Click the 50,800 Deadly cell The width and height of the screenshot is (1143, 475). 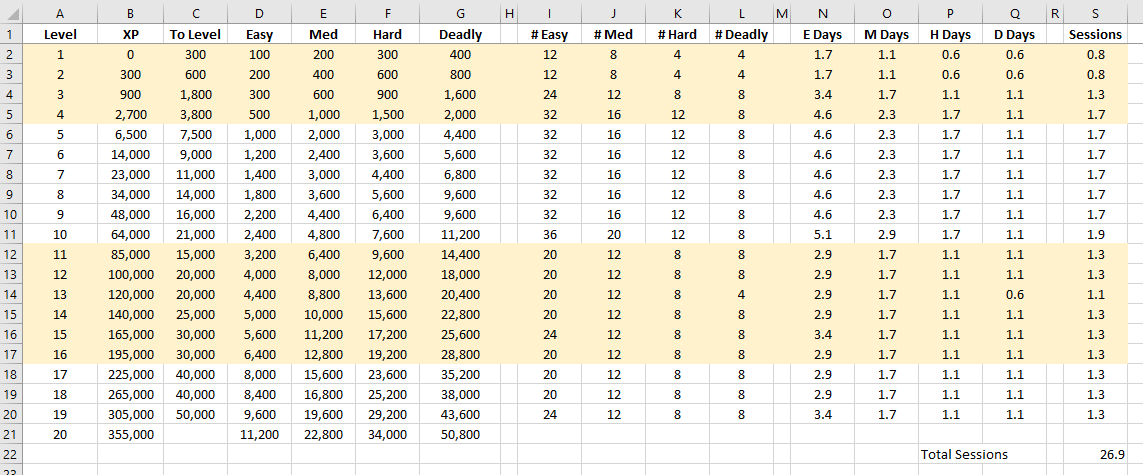460,434
